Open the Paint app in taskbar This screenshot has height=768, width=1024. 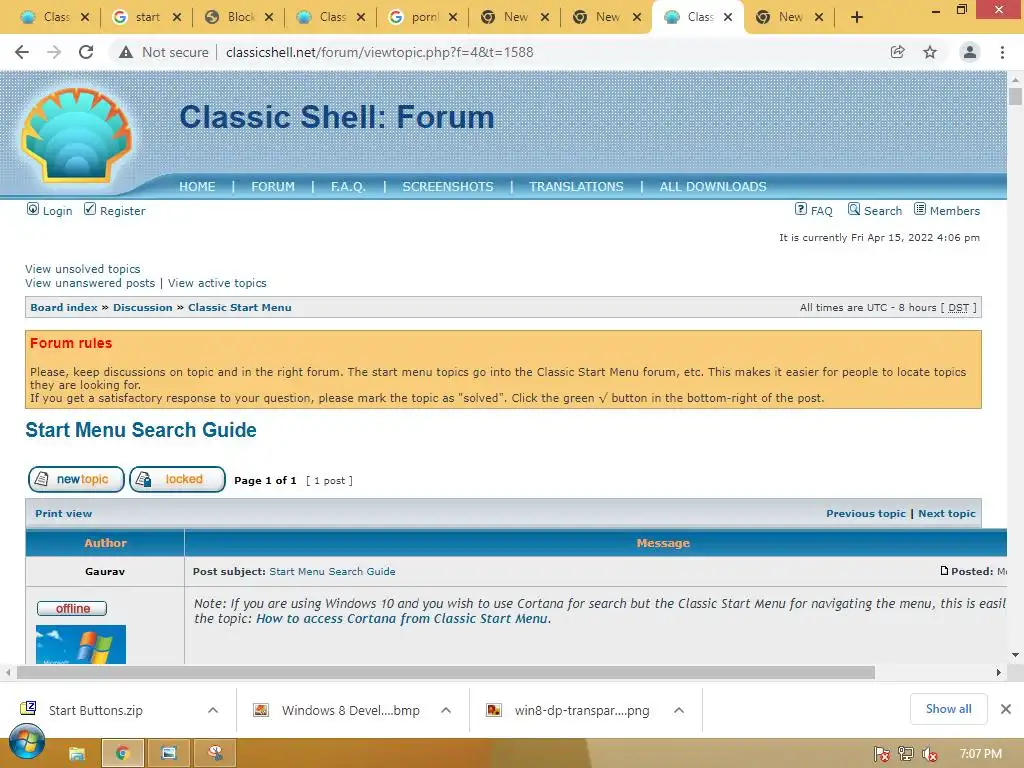[x=216, y=753]
